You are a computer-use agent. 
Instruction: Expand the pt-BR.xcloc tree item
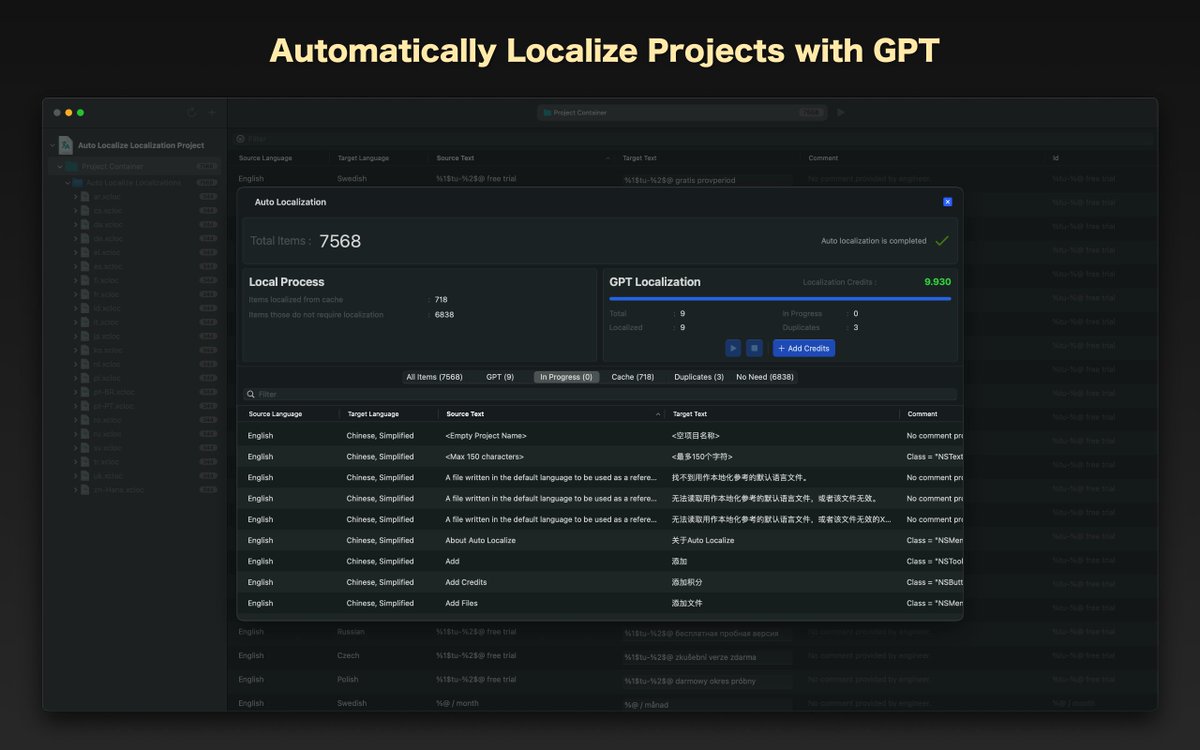click(75, 392)
